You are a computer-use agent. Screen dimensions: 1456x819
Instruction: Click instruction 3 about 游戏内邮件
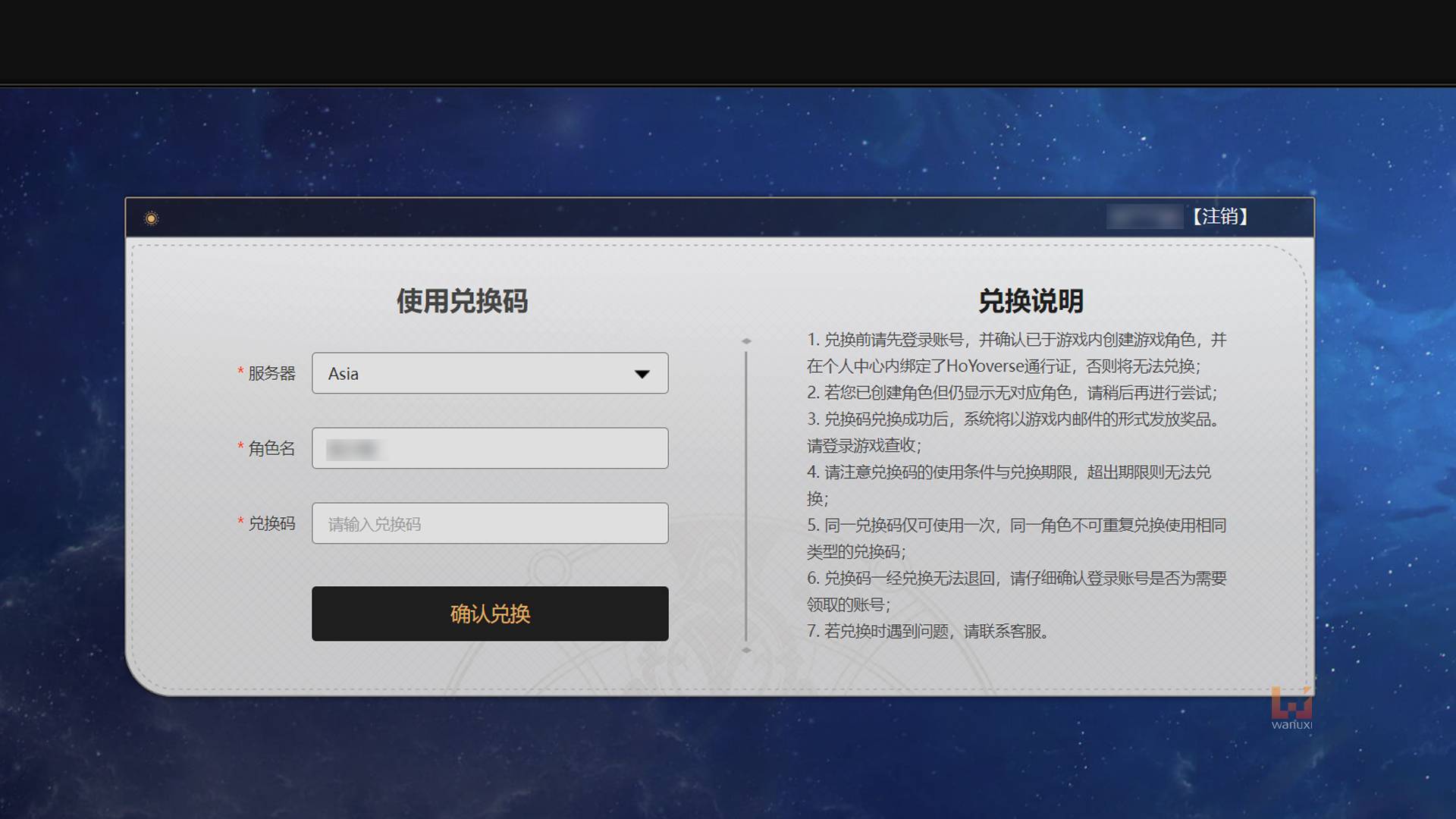click(1015, 432)
